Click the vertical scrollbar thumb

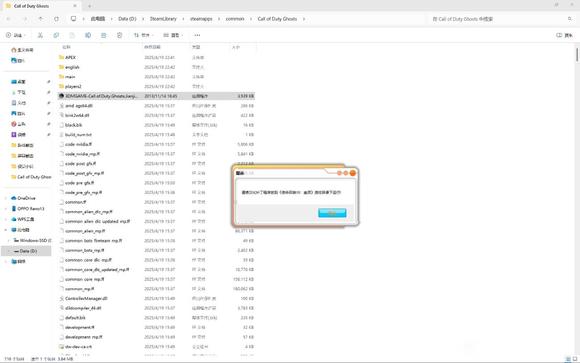[x=577, y=55]
